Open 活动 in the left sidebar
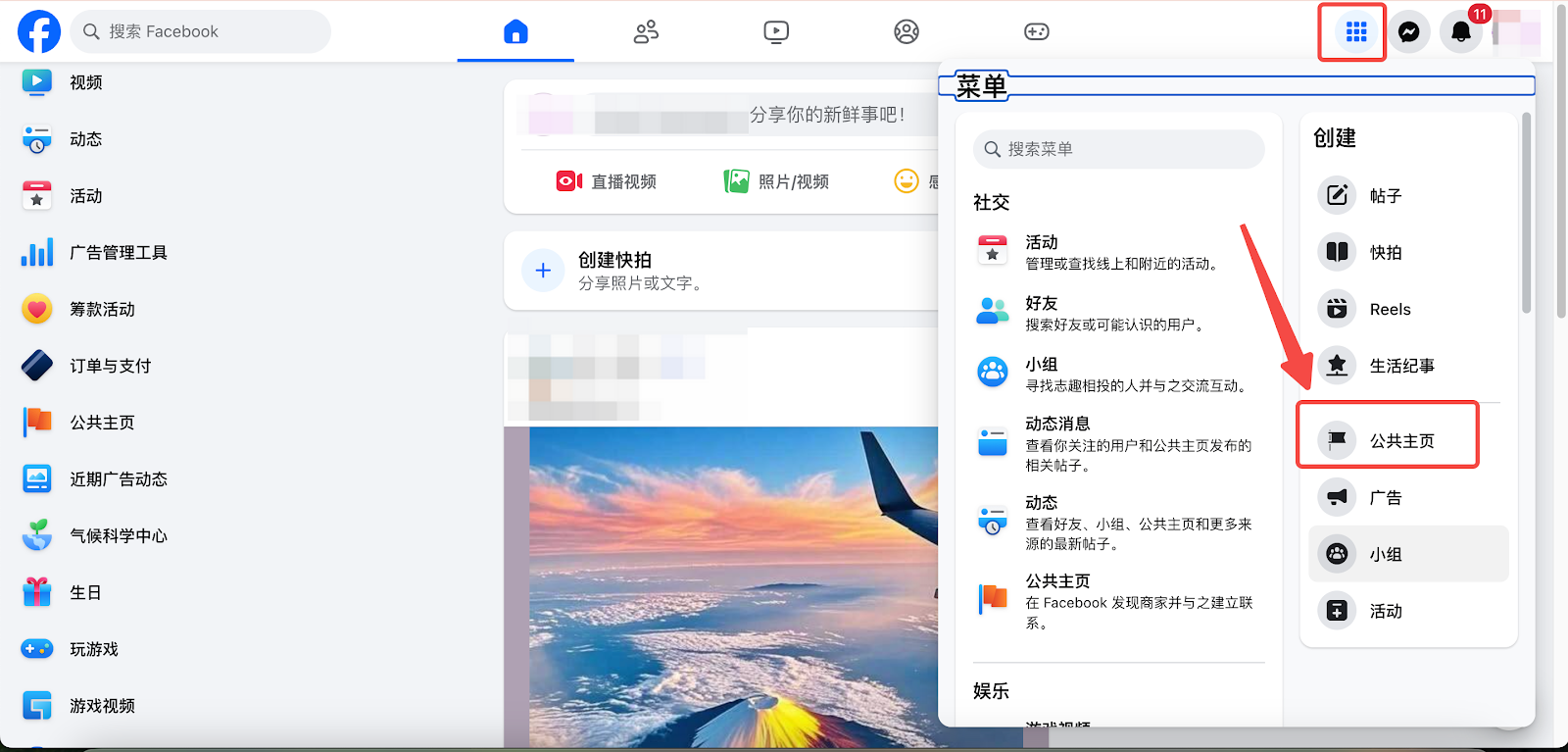Viewport: 1568px width, 752px height. pyautogui.click(x=86, y=196)
